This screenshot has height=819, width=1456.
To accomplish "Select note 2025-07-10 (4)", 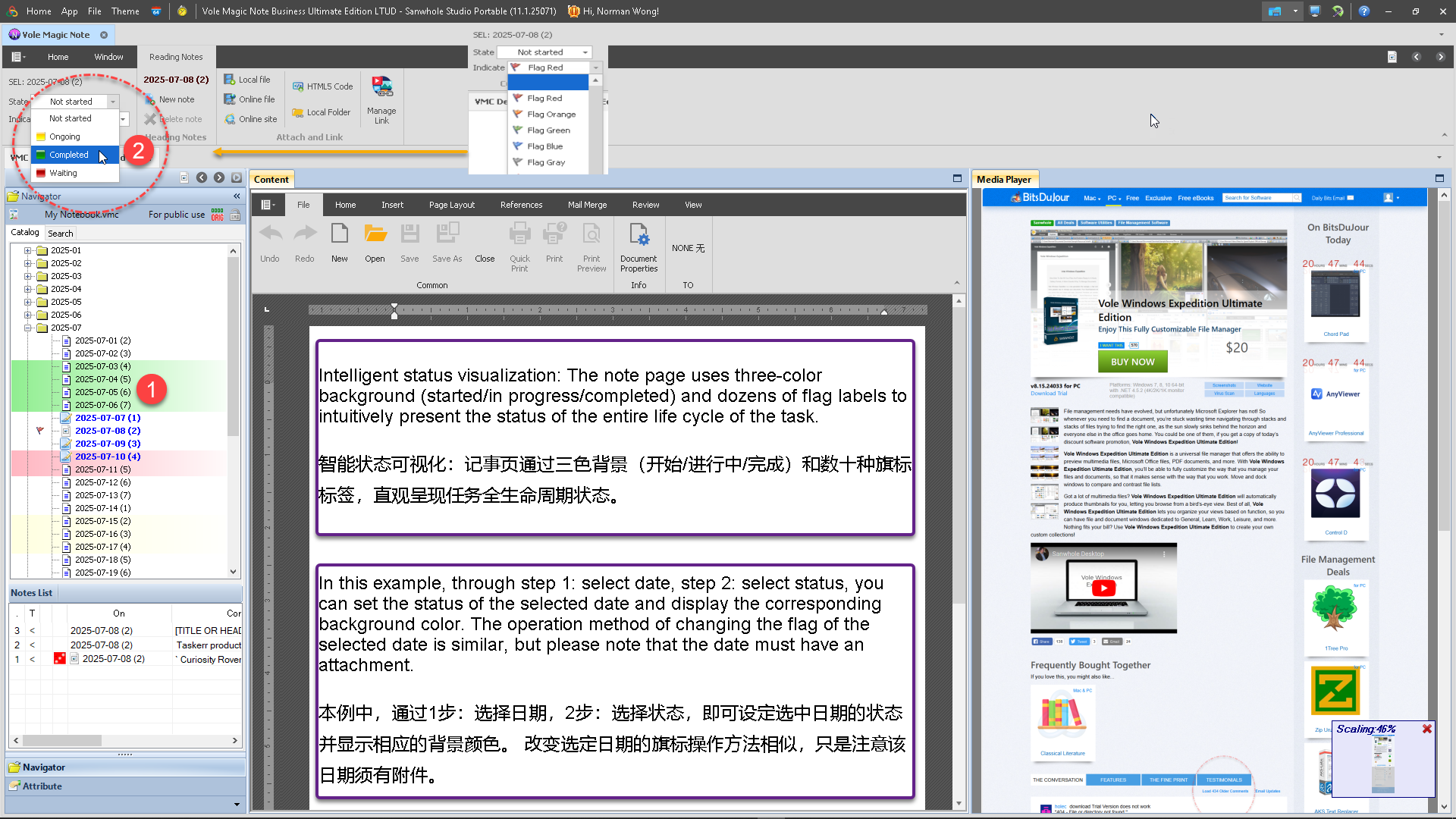I will (x=108, y=457).
